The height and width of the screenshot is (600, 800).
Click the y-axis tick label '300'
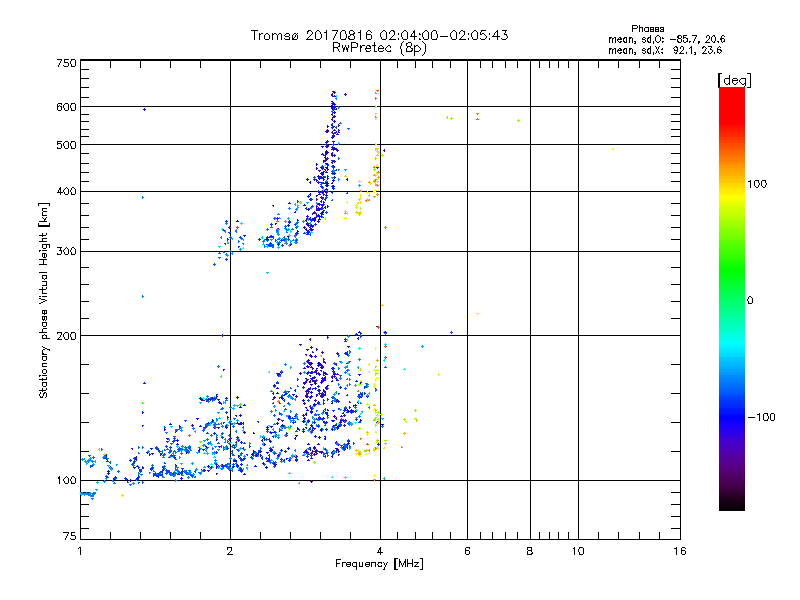66,251
